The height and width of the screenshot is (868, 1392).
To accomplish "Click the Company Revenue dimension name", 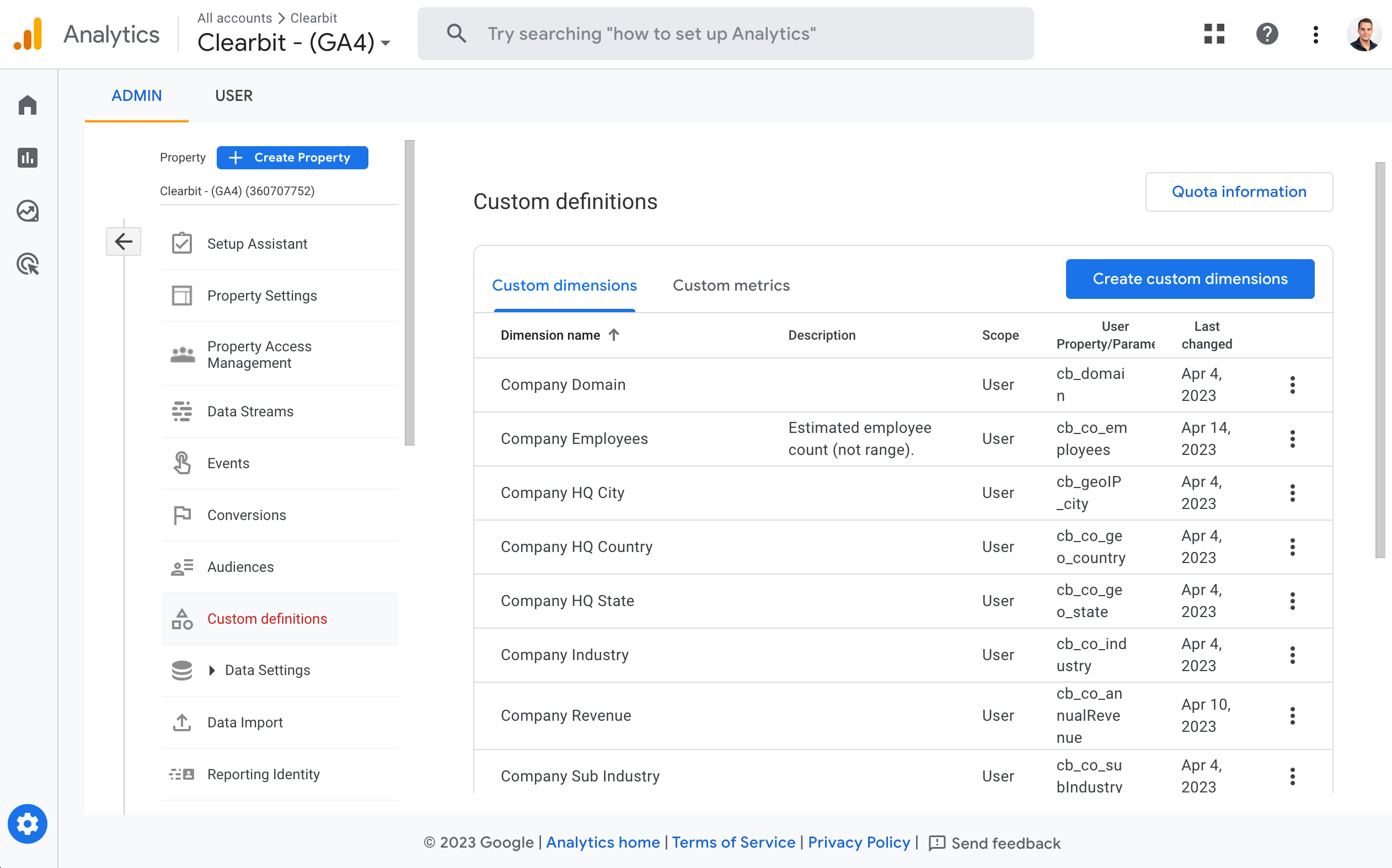I will click(566, 715).
